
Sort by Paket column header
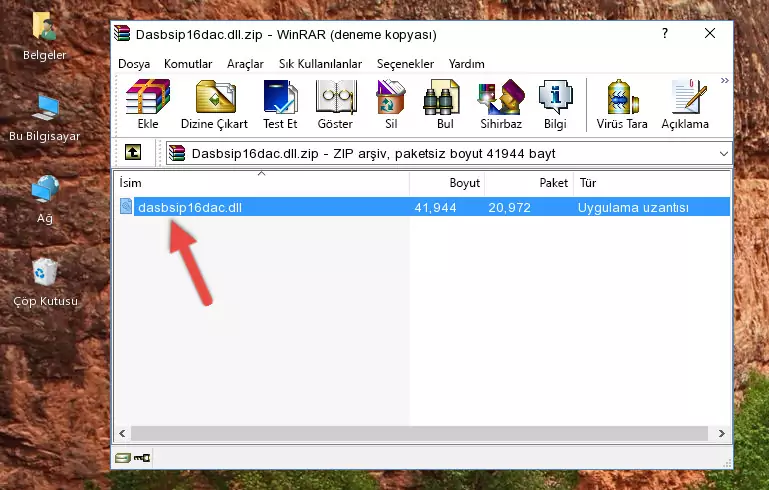point(529,183)
